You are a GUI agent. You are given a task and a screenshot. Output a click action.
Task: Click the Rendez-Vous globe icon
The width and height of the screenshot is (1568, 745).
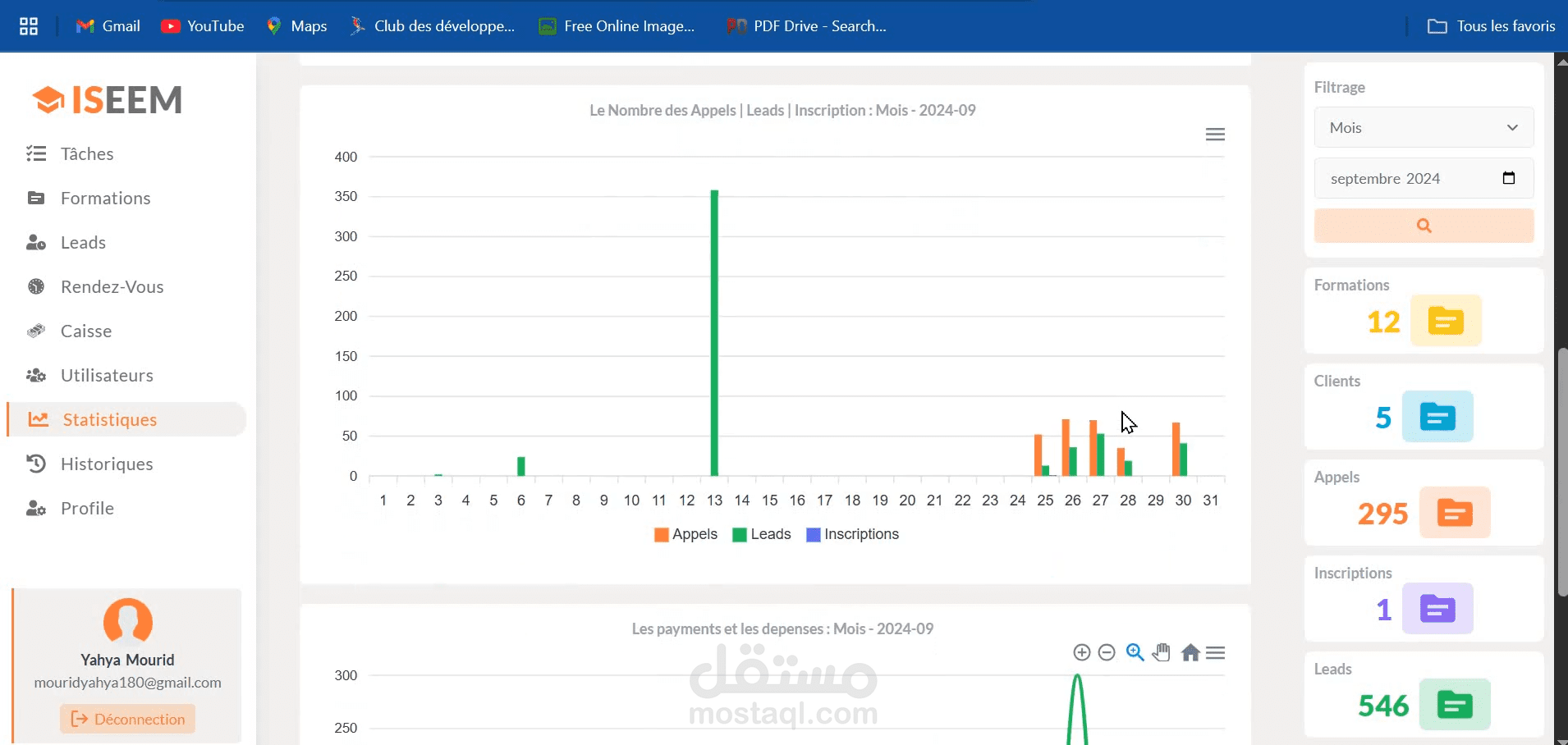point(36,286)
